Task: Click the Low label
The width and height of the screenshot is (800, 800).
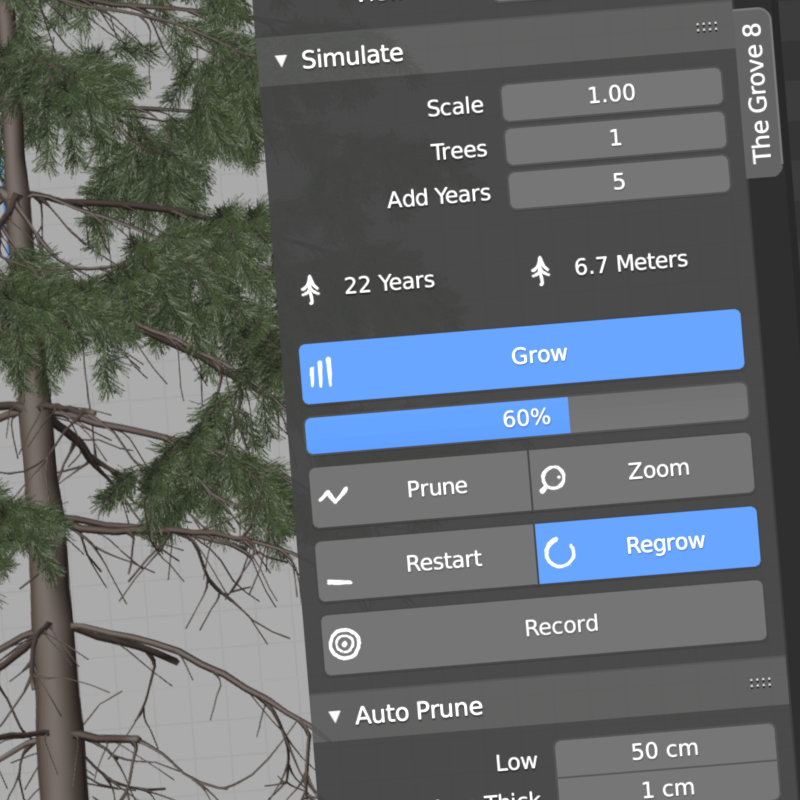Action: click(516, 762)
